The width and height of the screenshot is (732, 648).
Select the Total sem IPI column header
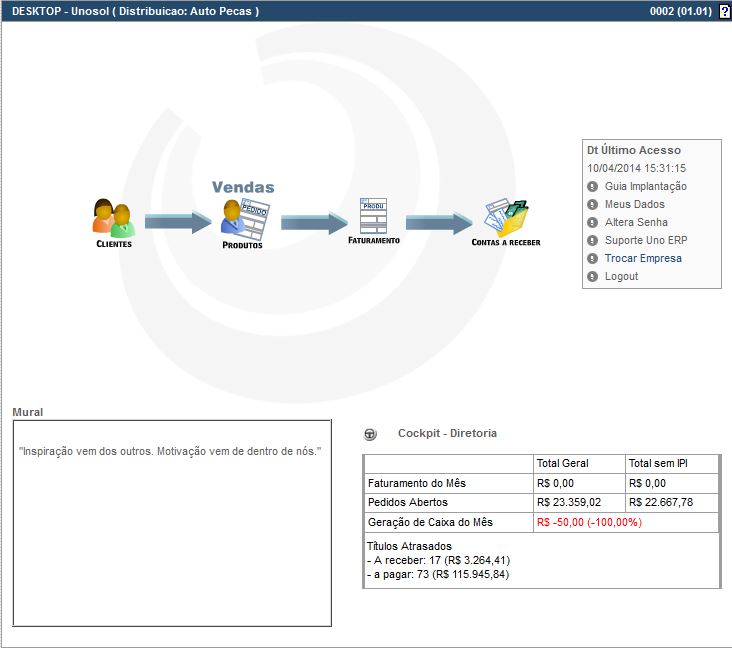(658, 463)
